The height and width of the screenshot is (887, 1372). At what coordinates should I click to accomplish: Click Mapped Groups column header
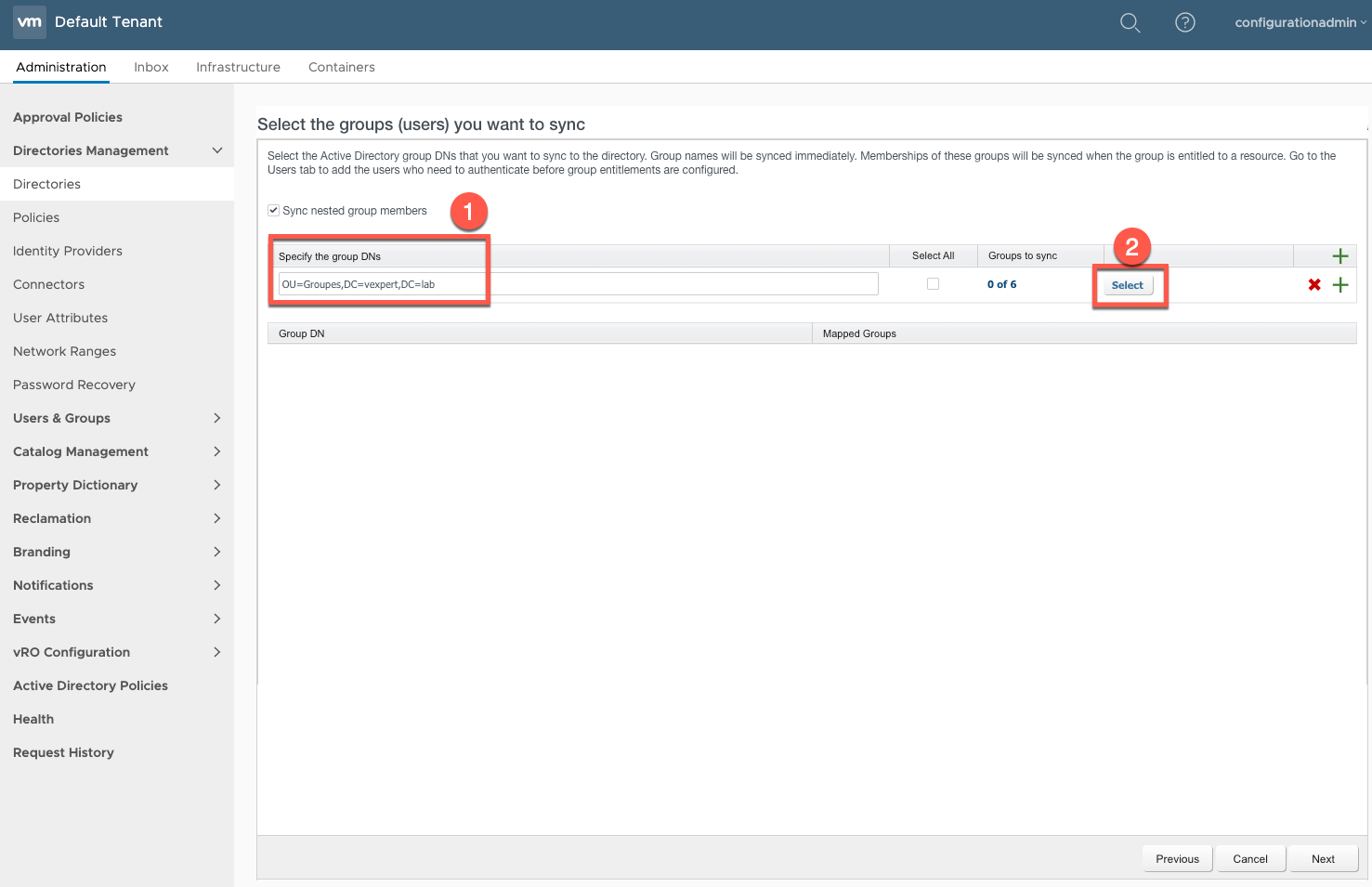pos(1084,333)
